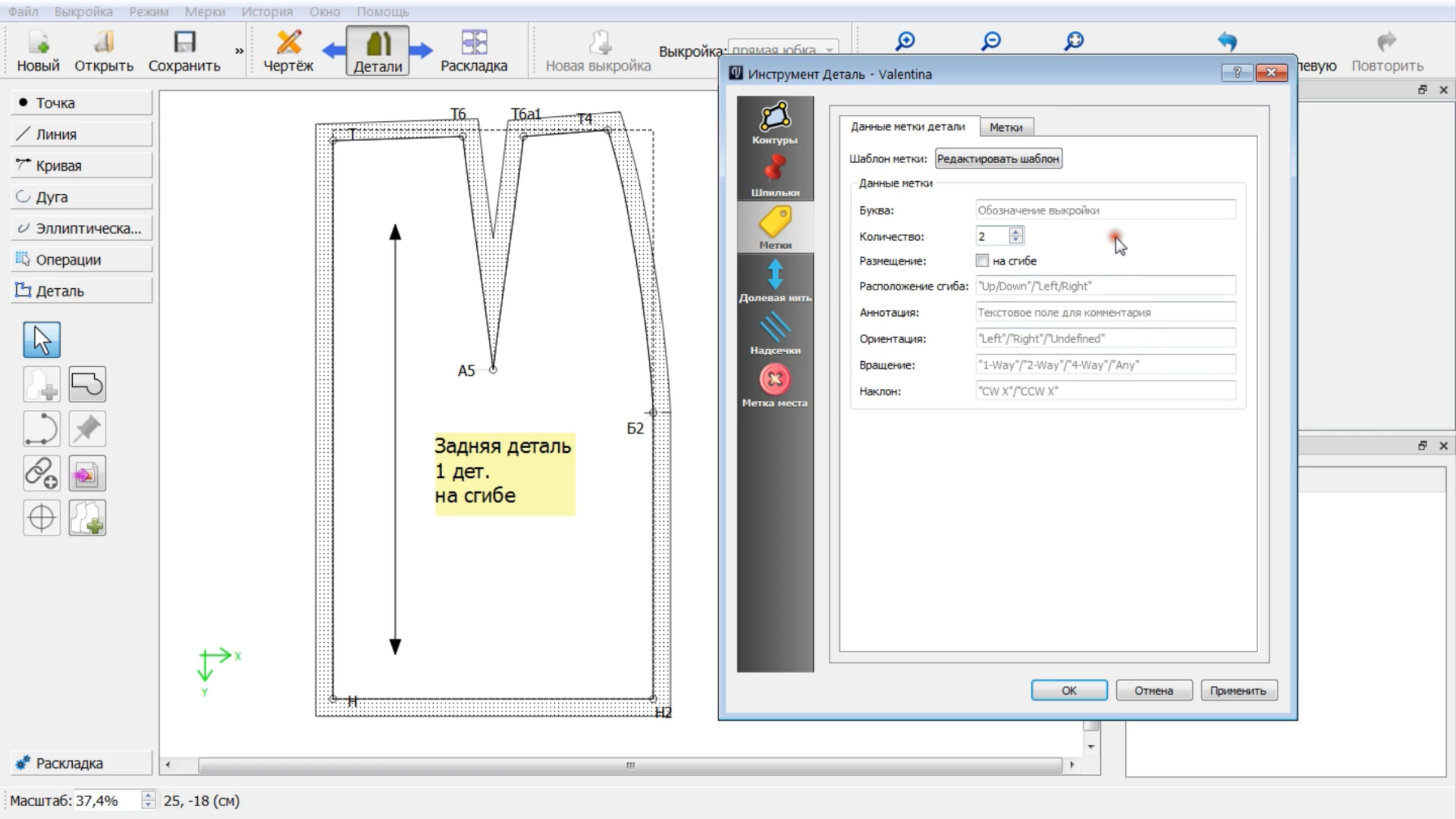Open the История menu
This screenshot has width=1456, height=819.
[x=267, y=12]
